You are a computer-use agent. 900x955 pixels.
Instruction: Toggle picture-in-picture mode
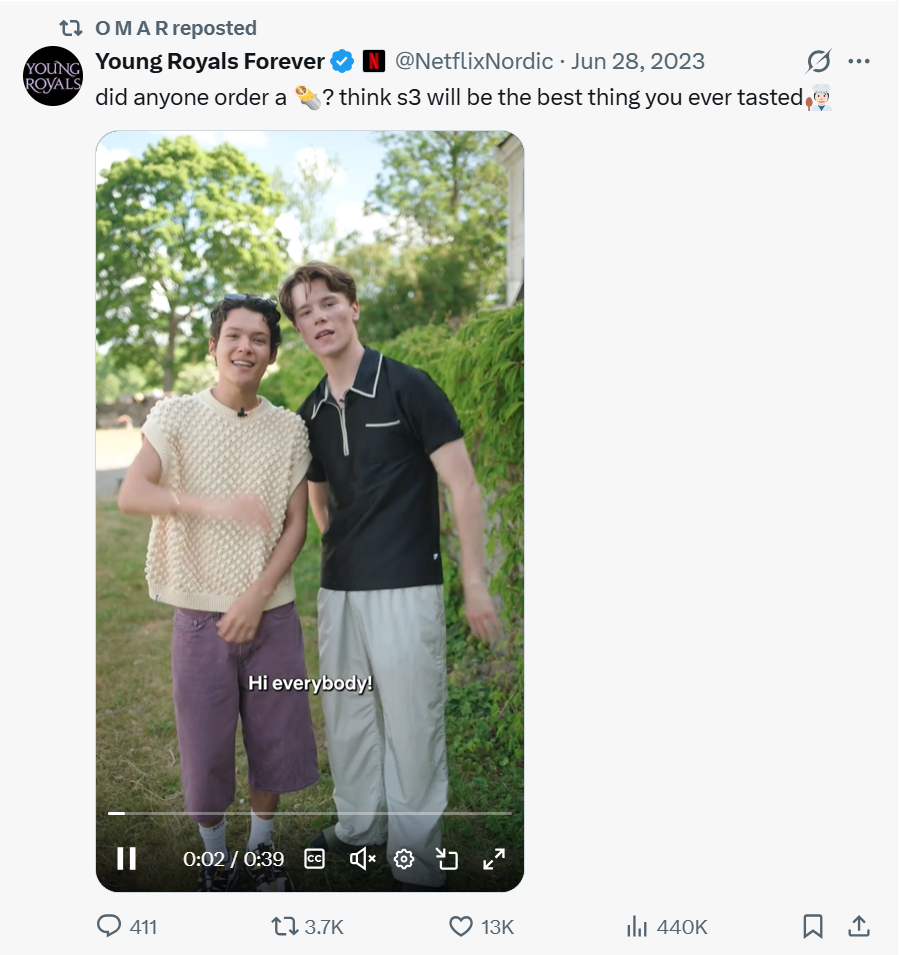pos(446,858)
